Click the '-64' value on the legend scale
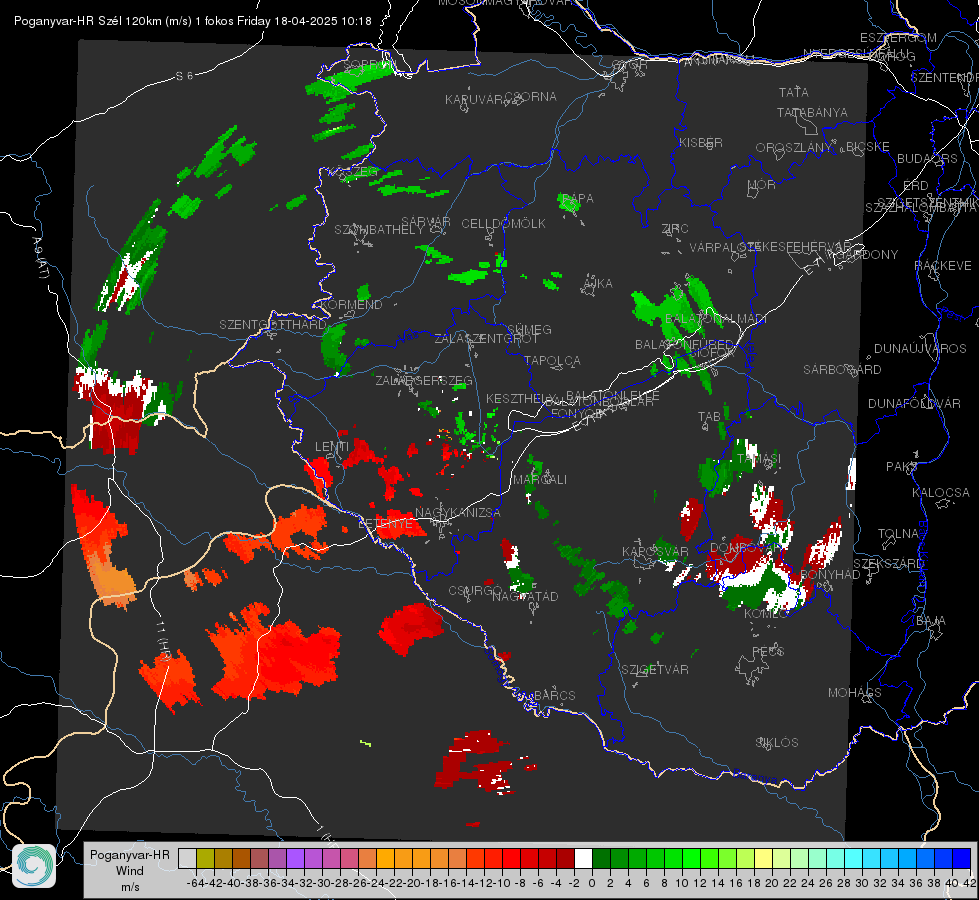Screen dimensions: 979x900 pos(195,883)
